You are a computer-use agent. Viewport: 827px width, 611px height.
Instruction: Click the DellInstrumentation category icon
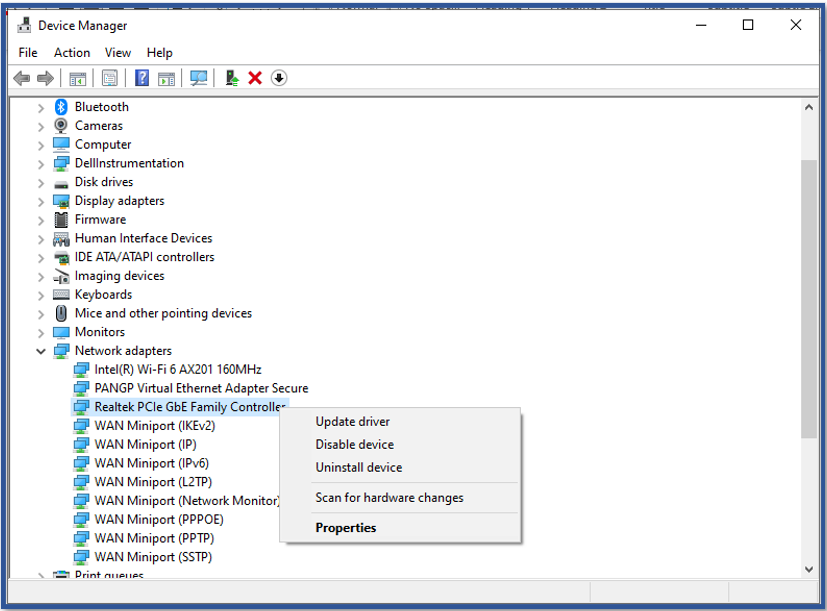[61, 164]
